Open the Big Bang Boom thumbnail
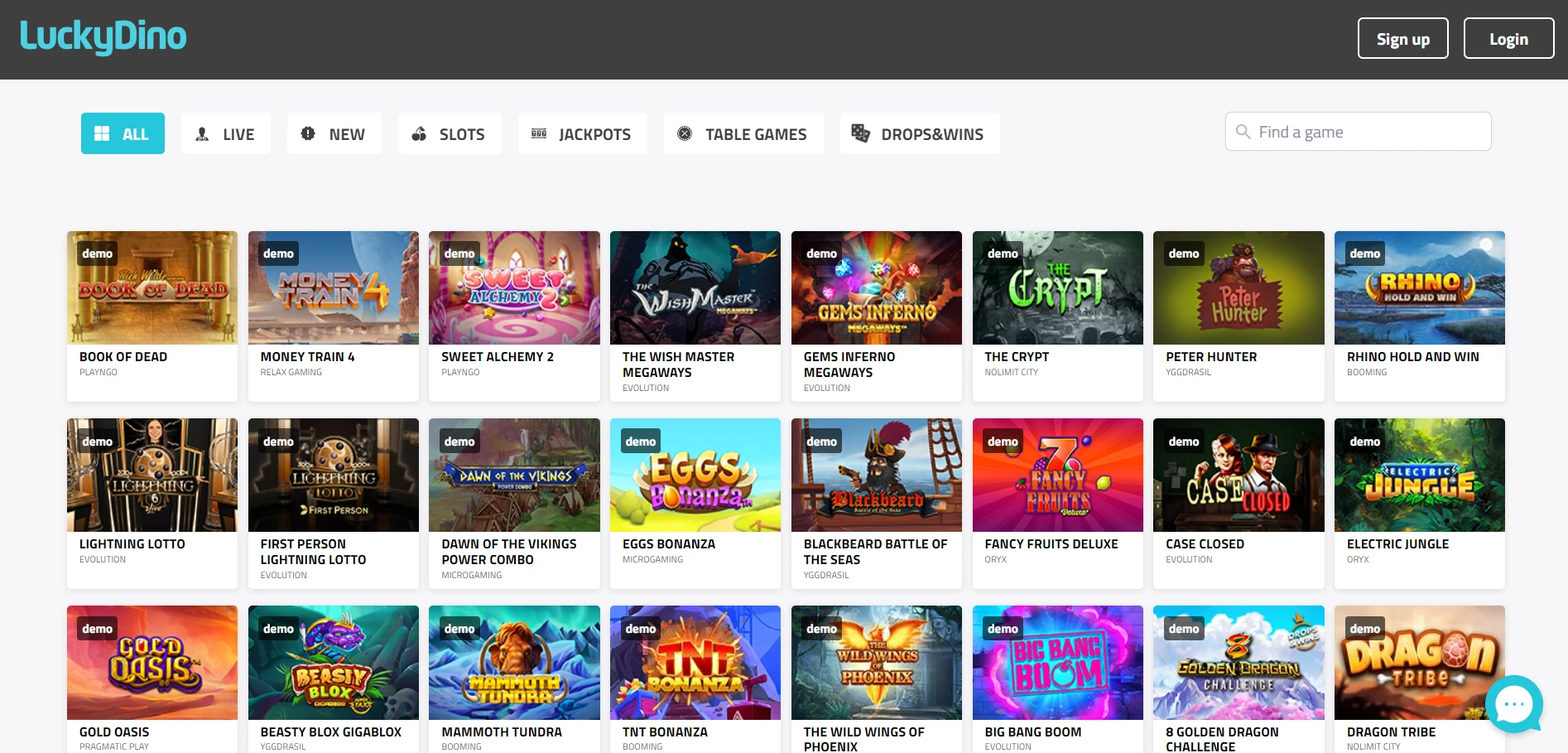 pos(1058,663)
